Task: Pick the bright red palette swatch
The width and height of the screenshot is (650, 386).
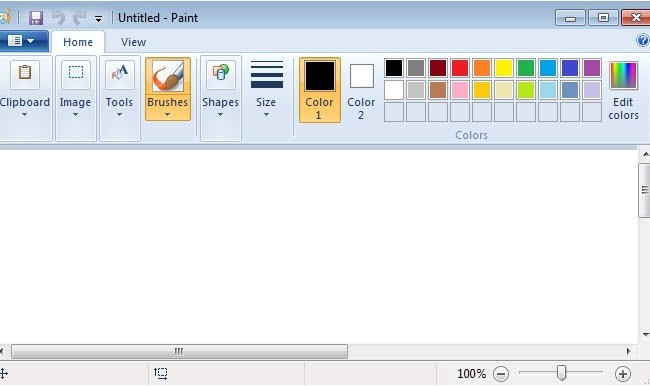Action: (x=460, y=68)
